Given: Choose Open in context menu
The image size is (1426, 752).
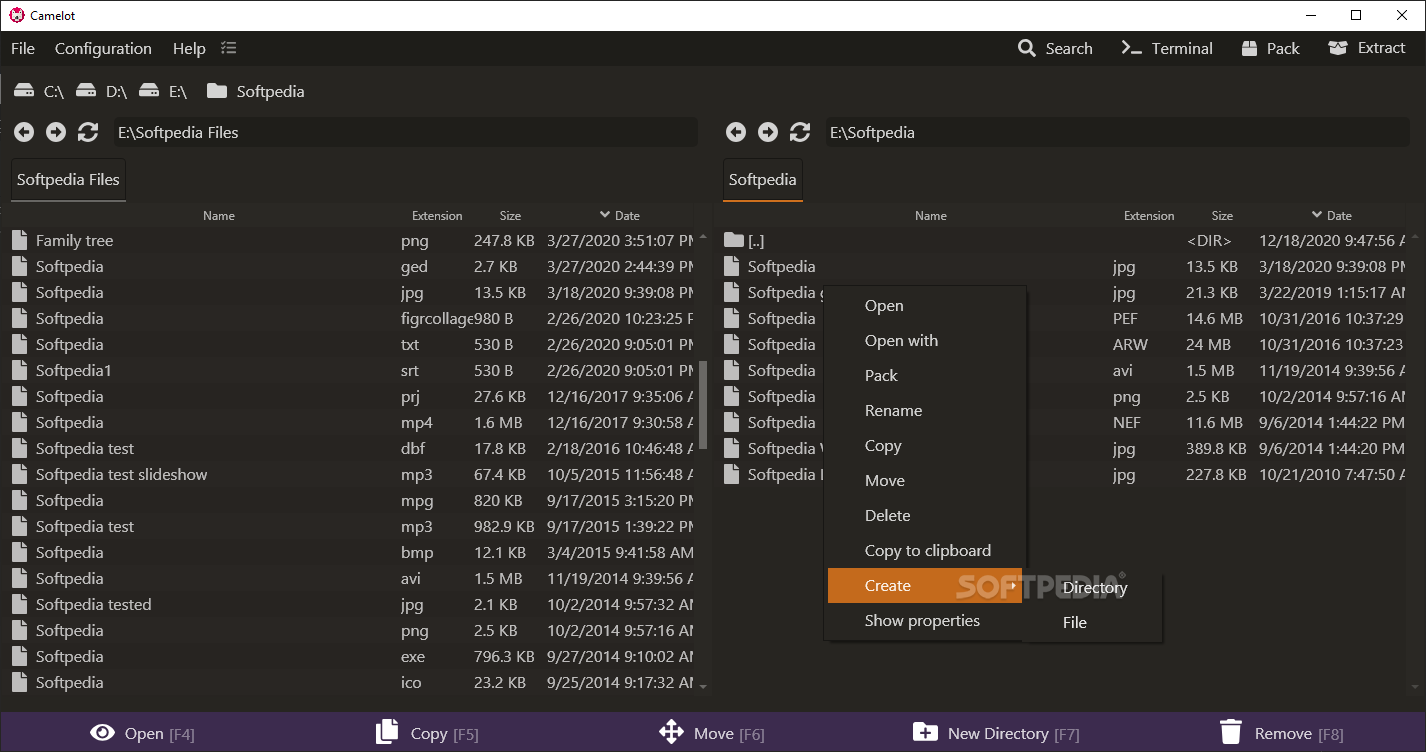Looking at the screenshot, I should click(x=925, y=306).
